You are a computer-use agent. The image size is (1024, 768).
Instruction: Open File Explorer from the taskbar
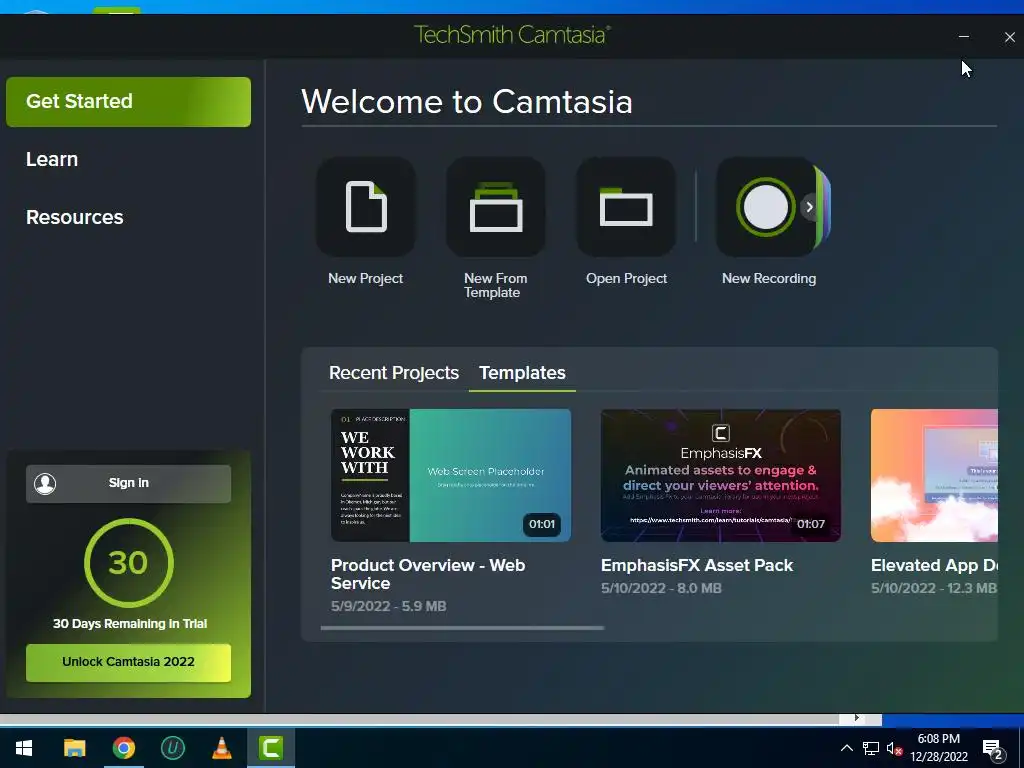[74, 748]
